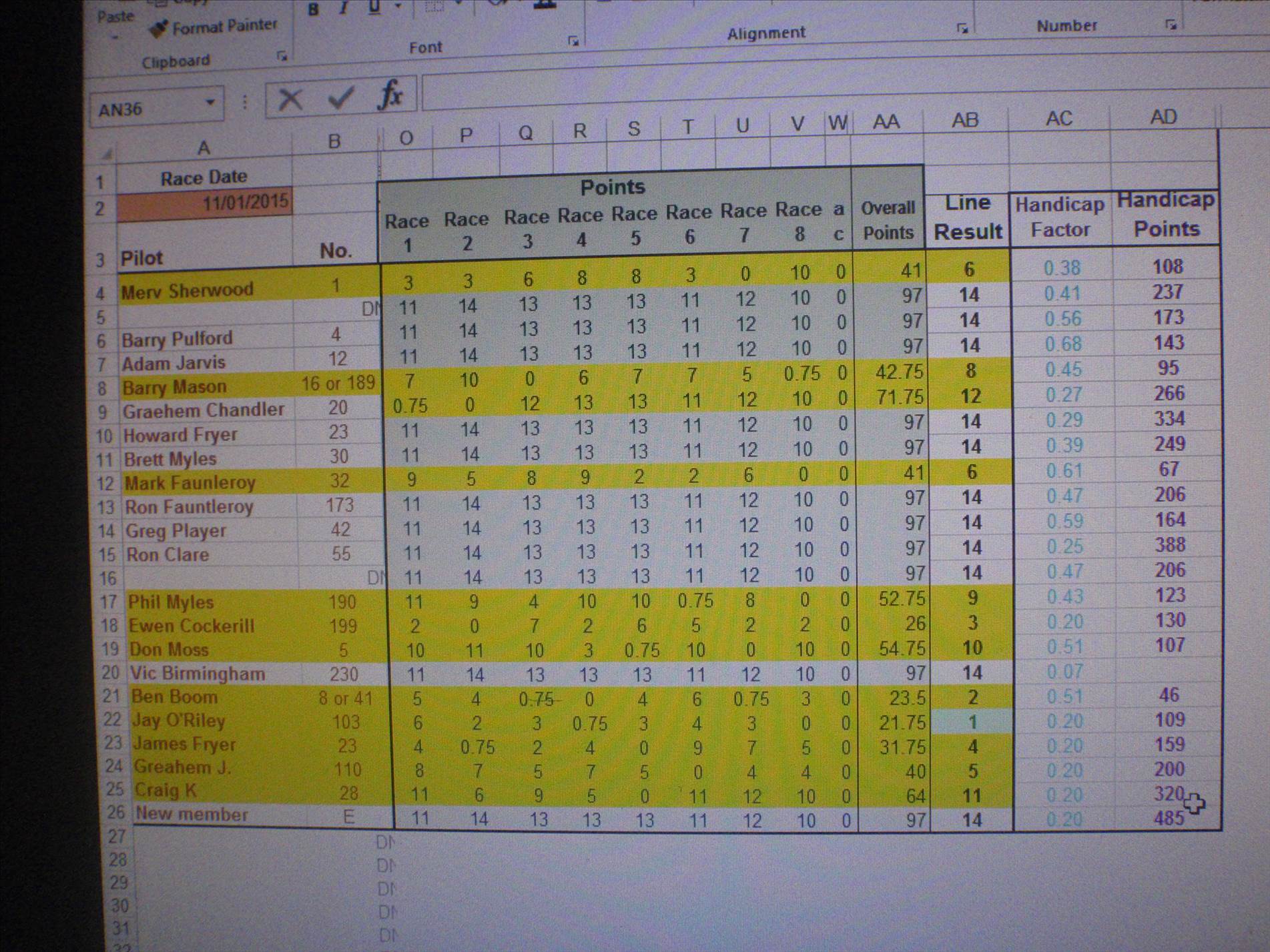Toggle Bold formatting
The height and width of the screenshot is (952, 1270).
tap(313, 9)
